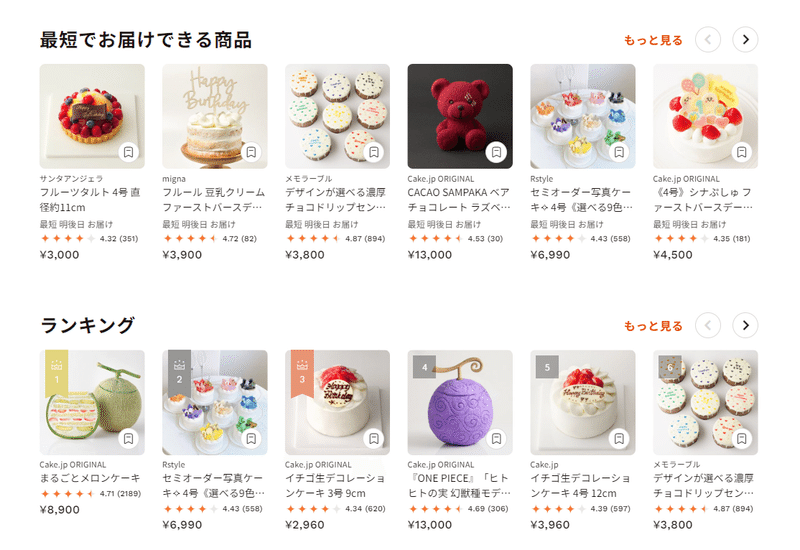Screen dimensions: 800x550
Task: Go to previous items in 最短でお届けできる商品
Action: [708, 40]
